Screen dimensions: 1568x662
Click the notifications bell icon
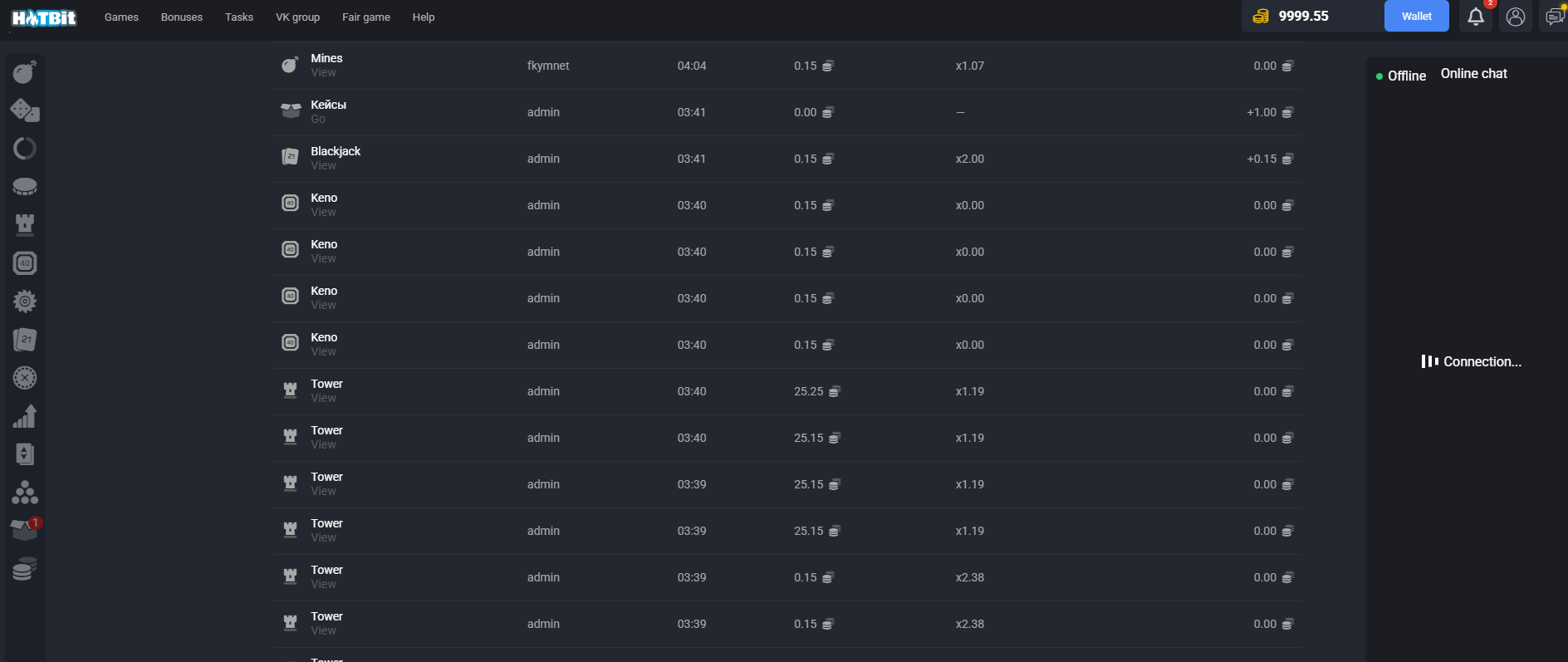pos(1475,17)
